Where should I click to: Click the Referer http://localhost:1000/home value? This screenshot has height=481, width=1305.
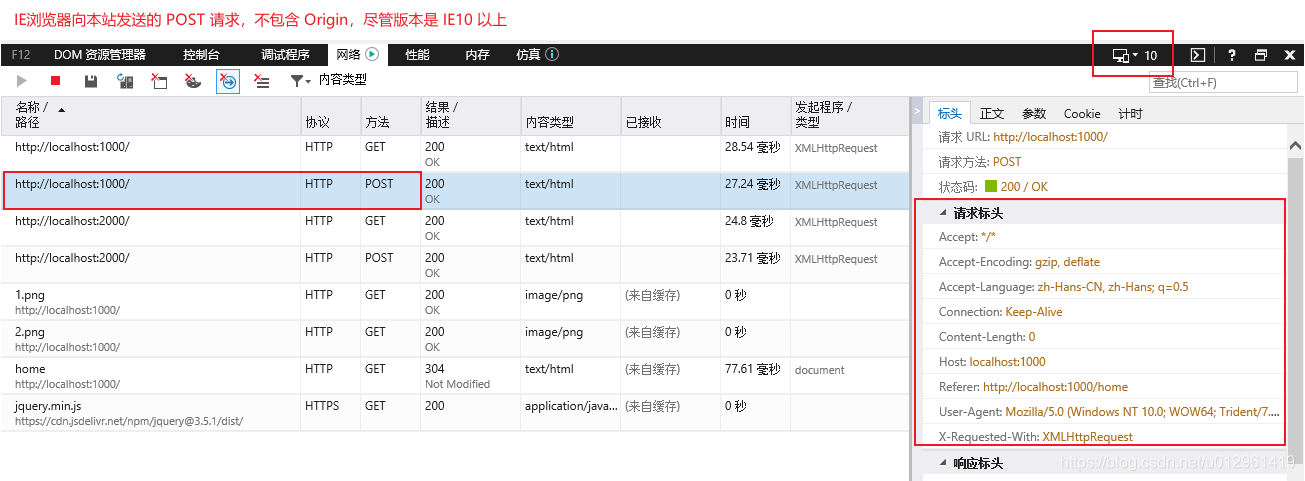pyautogui.click(x=1056, y=387)
